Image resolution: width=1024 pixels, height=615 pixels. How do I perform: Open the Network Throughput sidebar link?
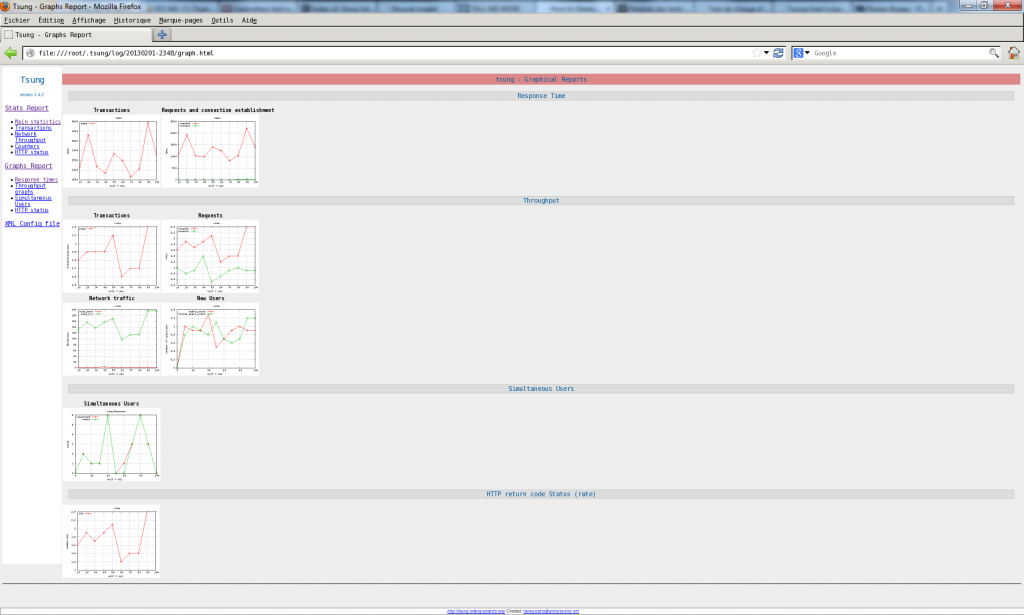point(30,137)
